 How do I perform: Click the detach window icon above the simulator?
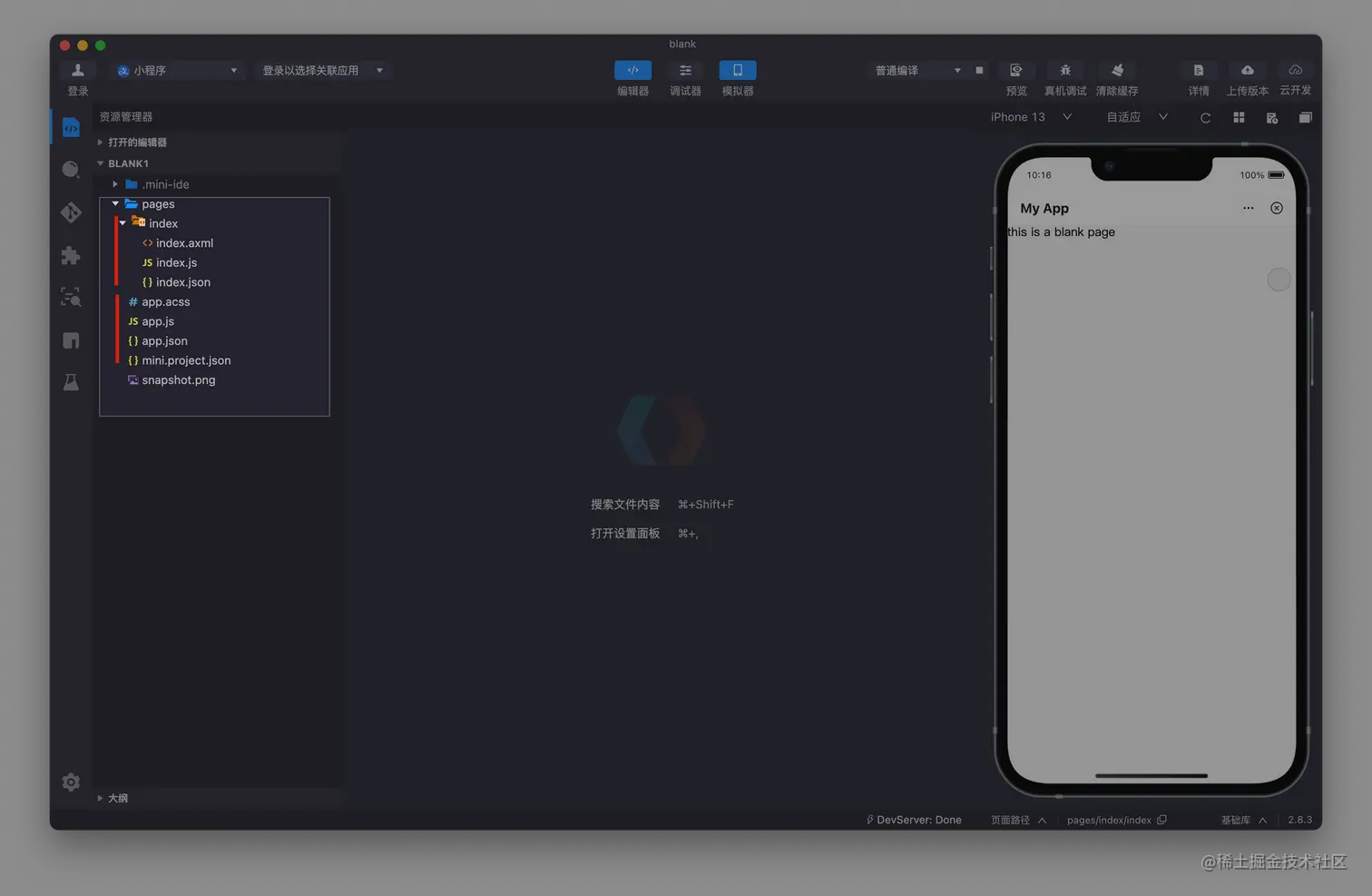click(1305, 118)
